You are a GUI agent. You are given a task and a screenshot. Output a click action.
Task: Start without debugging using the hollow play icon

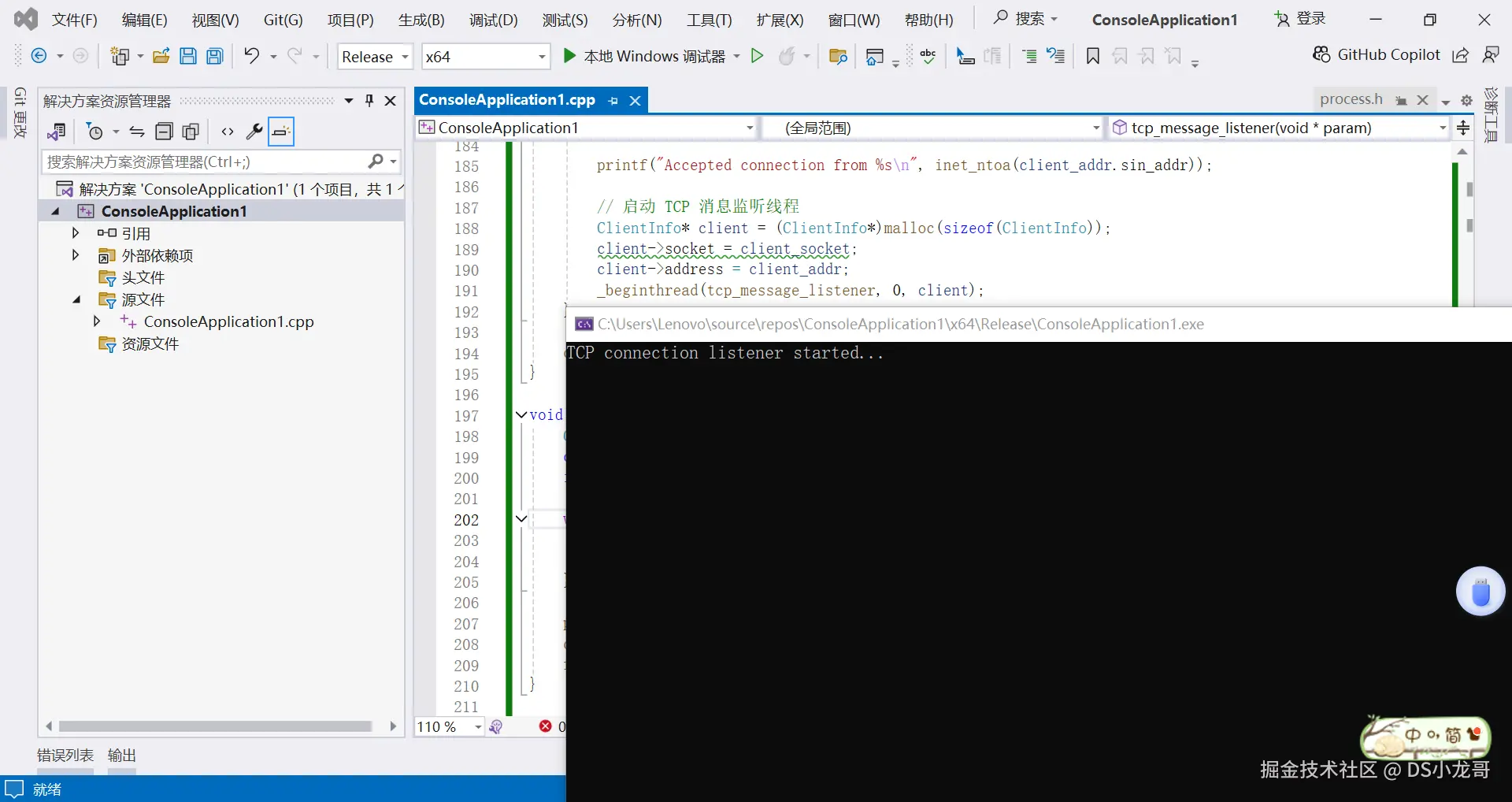[x=757, y=55]
